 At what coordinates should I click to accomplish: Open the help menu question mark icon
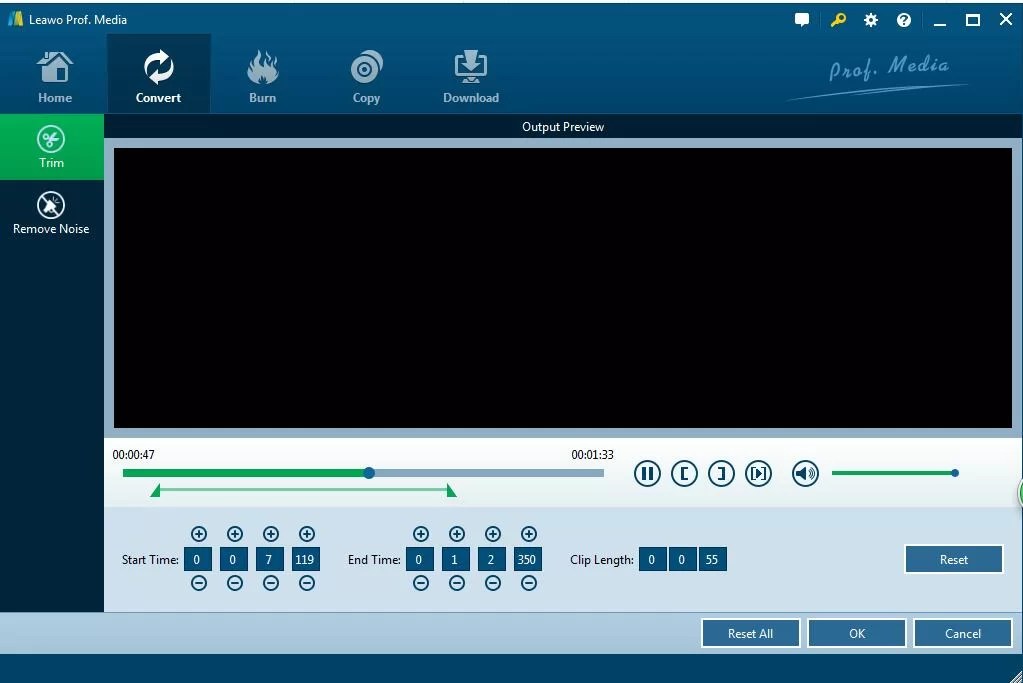[x=904, y=19]
